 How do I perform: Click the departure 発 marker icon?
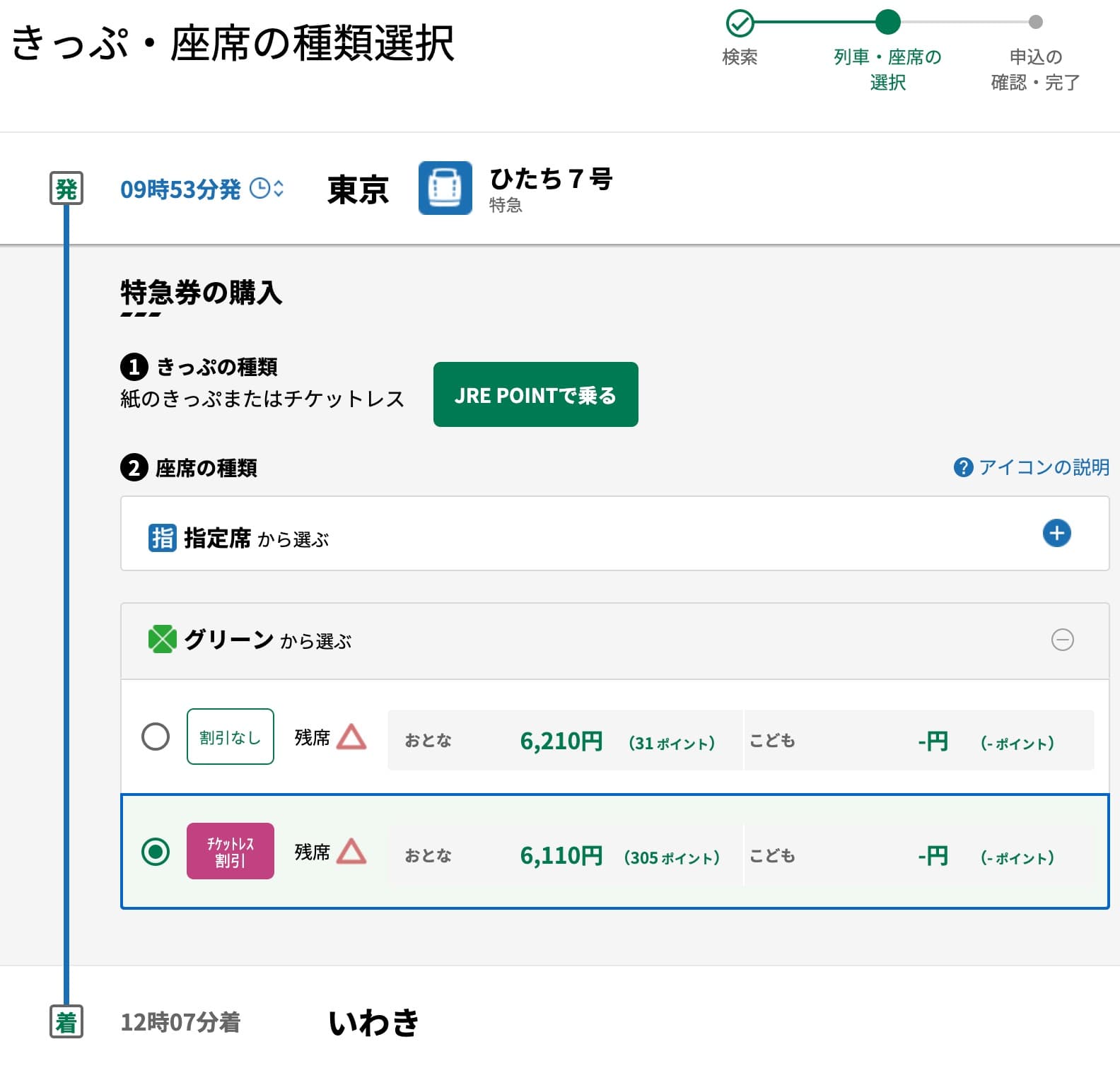[66, 188]
